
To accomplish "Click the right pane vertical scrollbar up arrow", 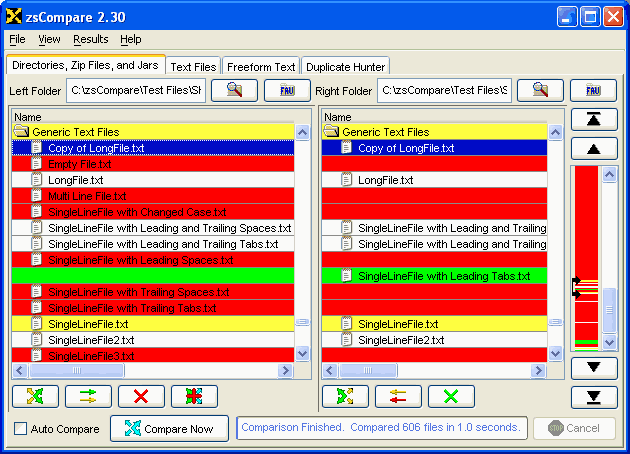I will 556,132.
